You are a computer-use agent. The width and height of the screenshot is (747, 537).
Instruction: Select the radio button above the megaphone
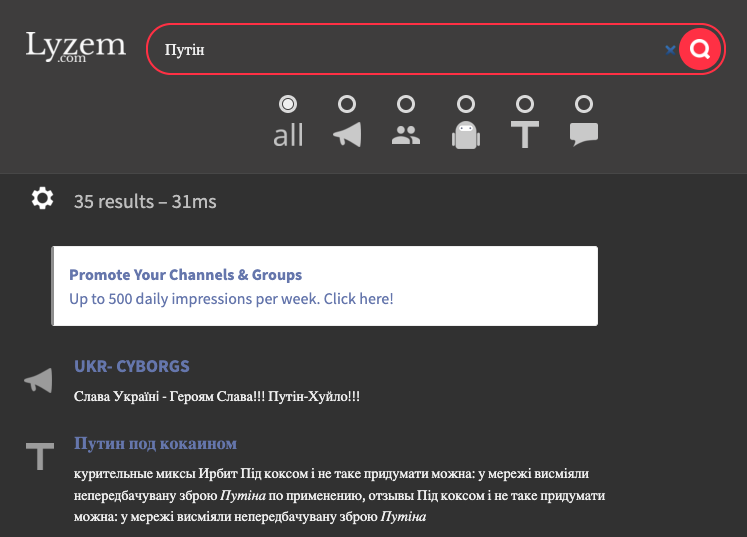(347, 104)
